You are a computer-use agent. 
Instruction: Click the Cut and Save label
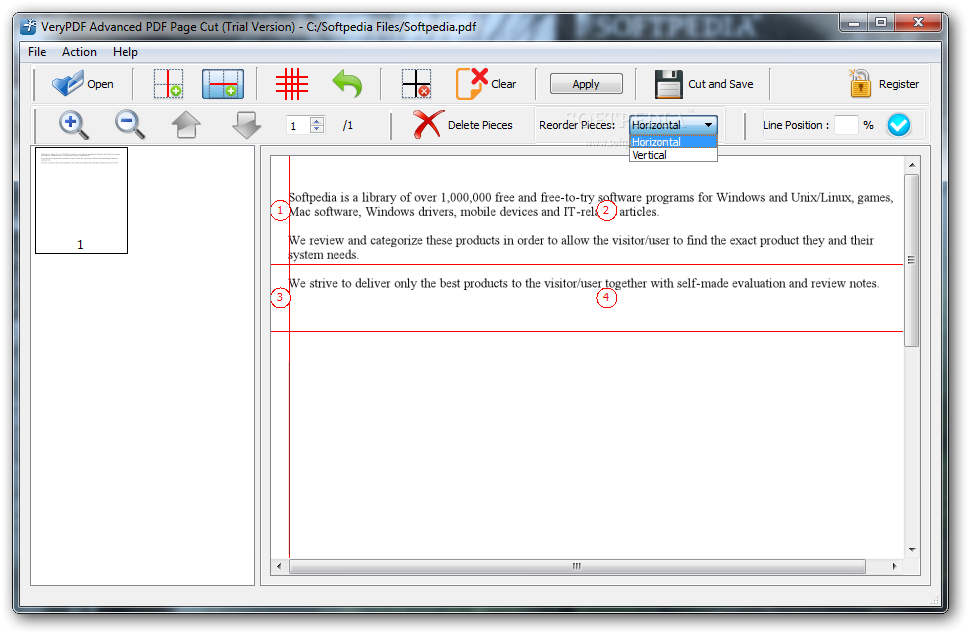click(x=721, y=84)
